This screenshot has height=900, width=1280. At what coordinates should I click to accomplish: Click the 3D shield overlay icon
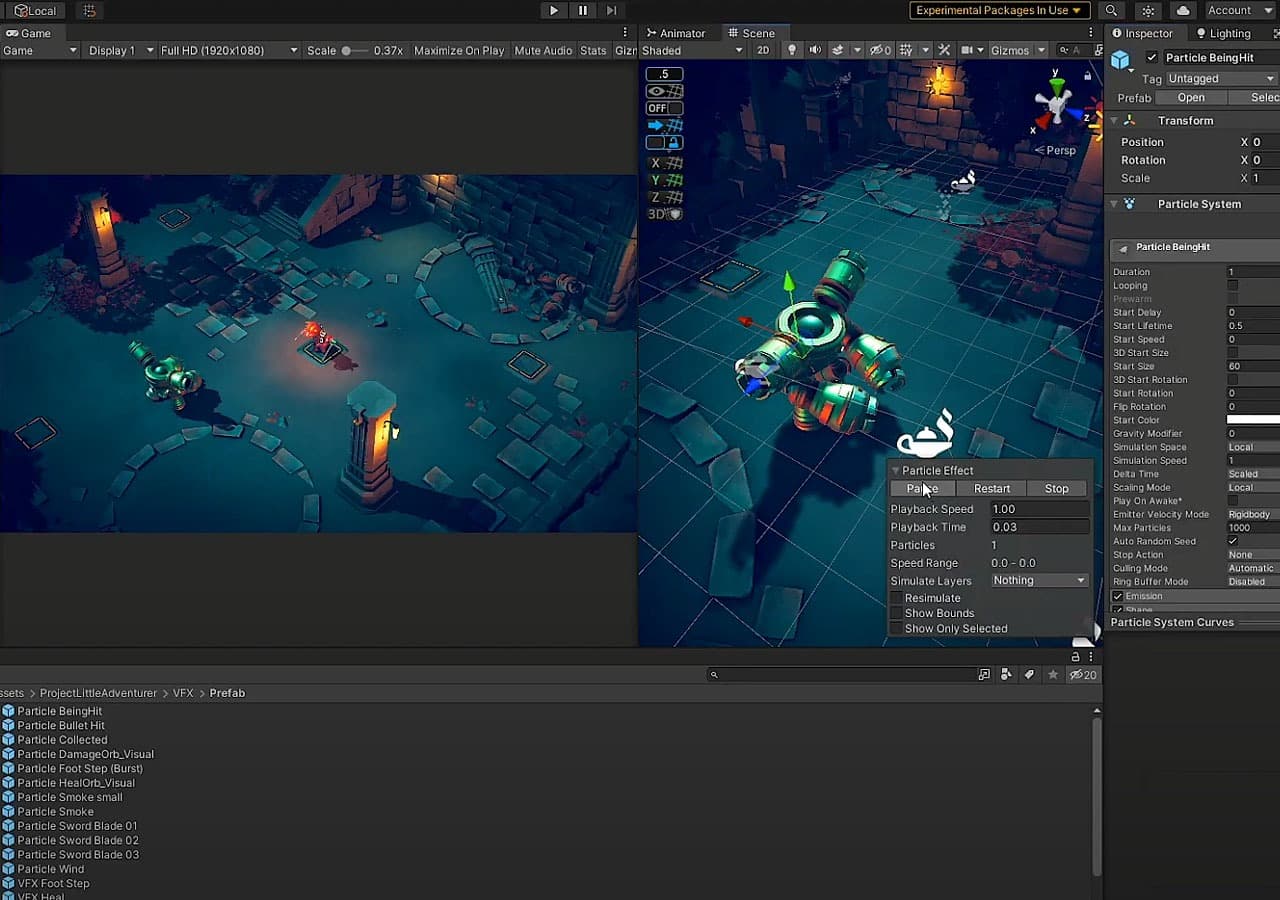(x=664, y=214)
